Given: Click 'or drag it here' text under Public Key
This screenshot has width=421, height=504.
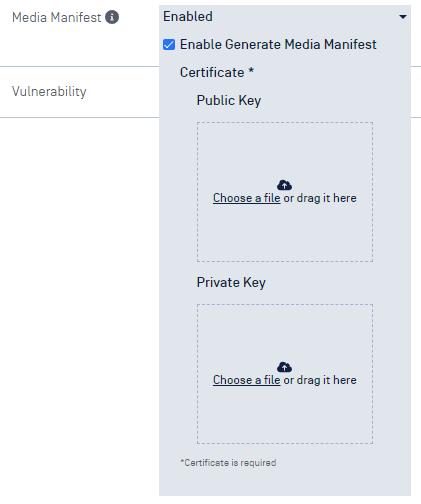Looking at the screenshot, I should pos(320,198).
